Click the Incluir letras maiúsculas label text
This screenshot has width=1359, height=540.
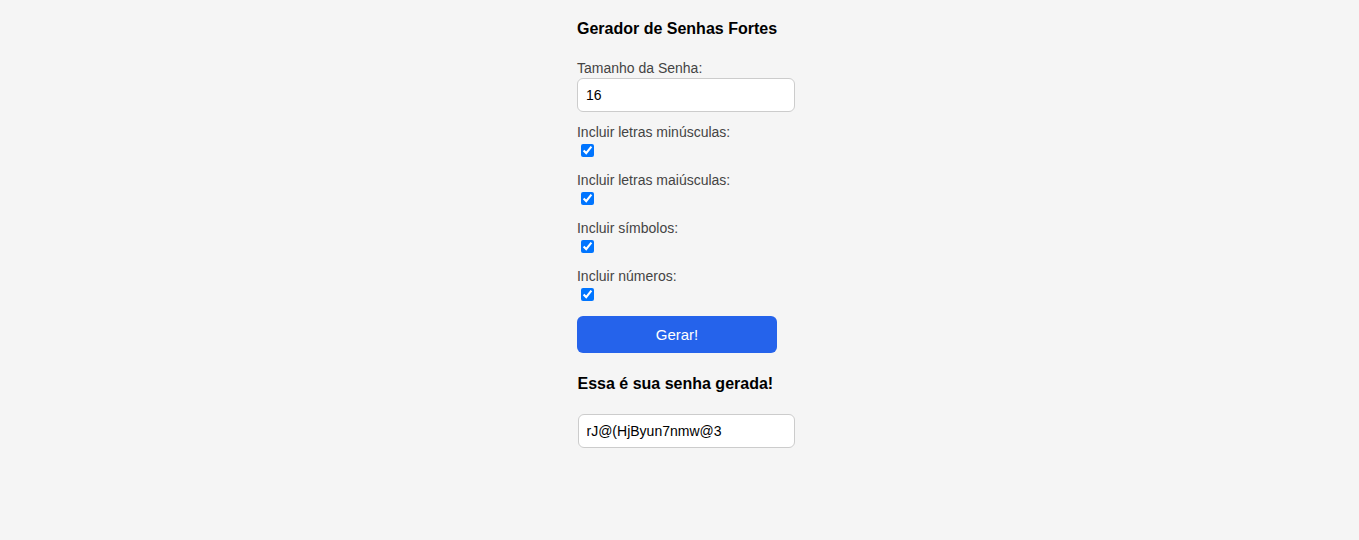(x=653, y=180)
